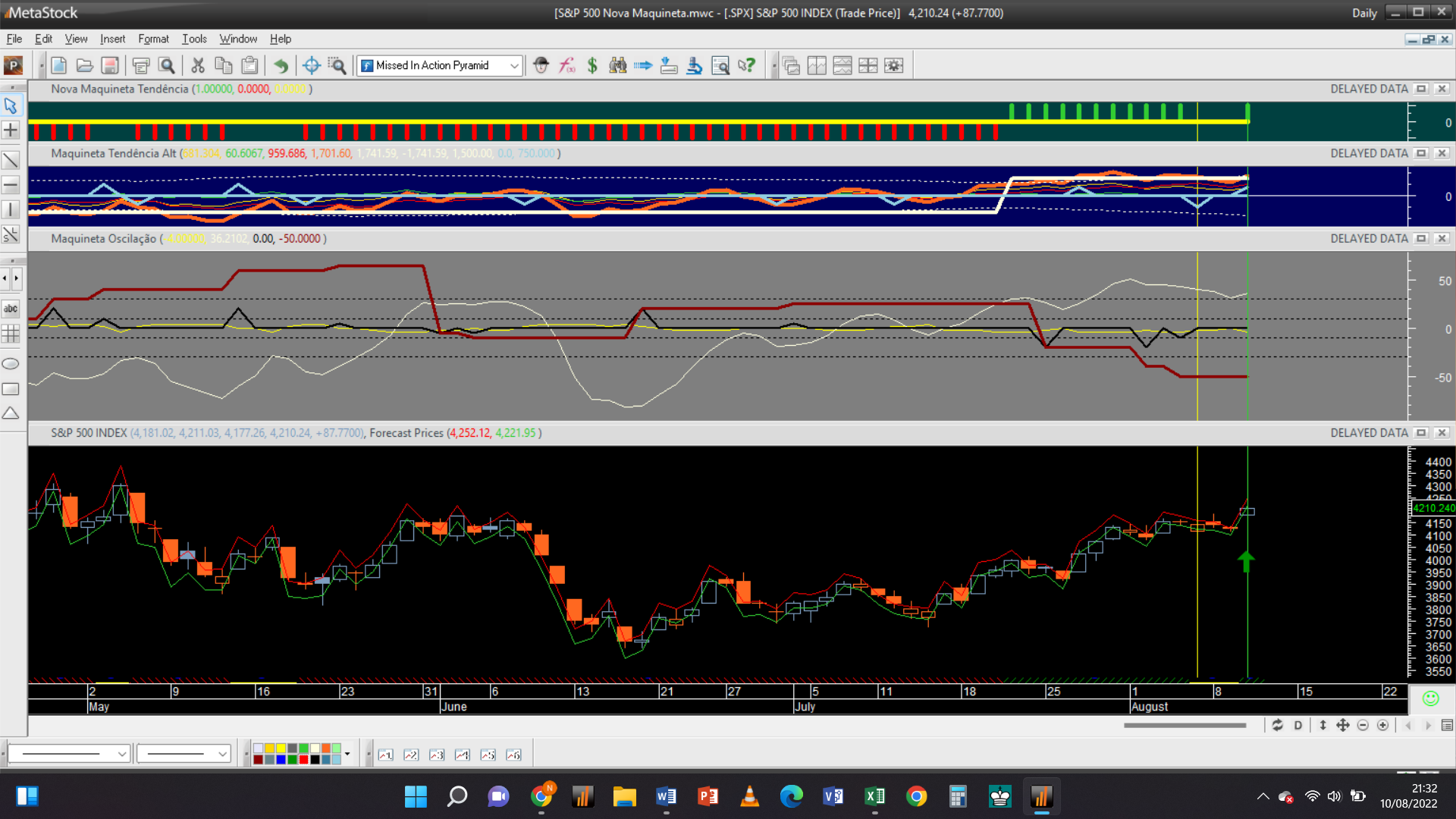Refresh chart data with circular arrows
This screenshot has width=1456, height=819.
click(1277, 726)
